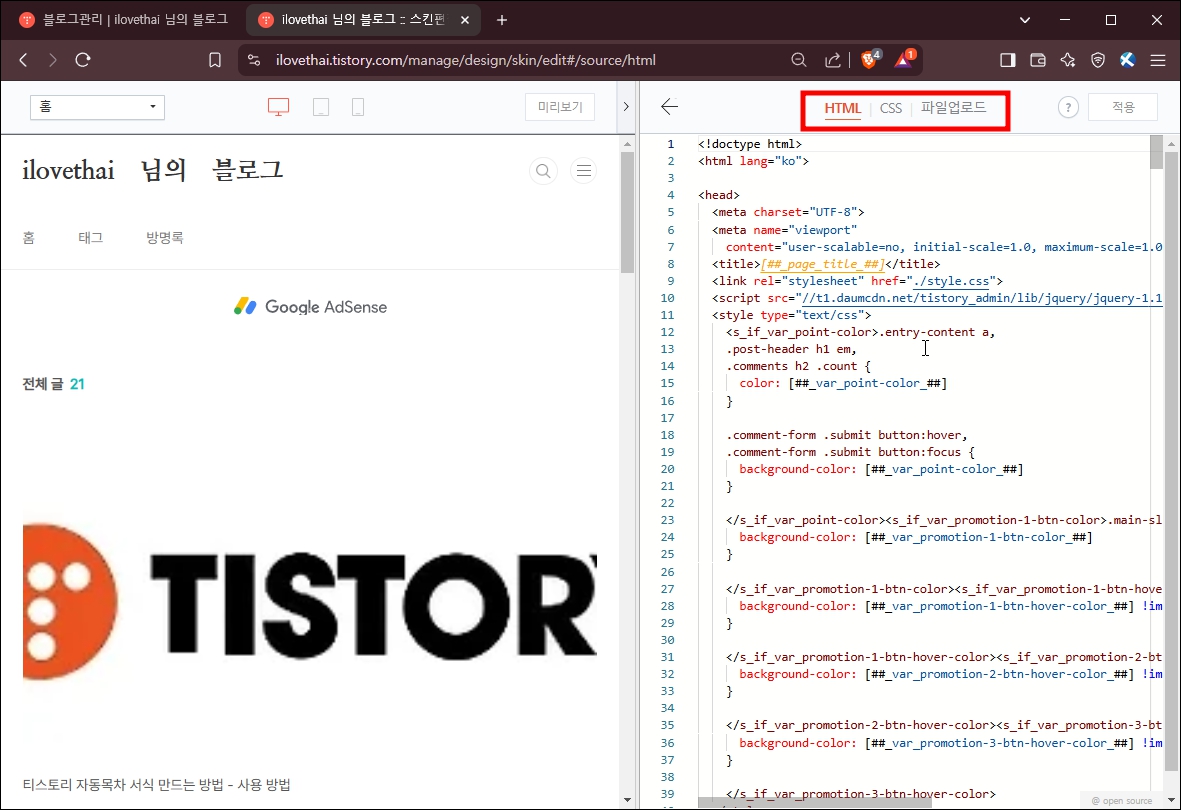Open the Brave Shields lion icon
1181x810 pixels.
[x=869, y=60]
